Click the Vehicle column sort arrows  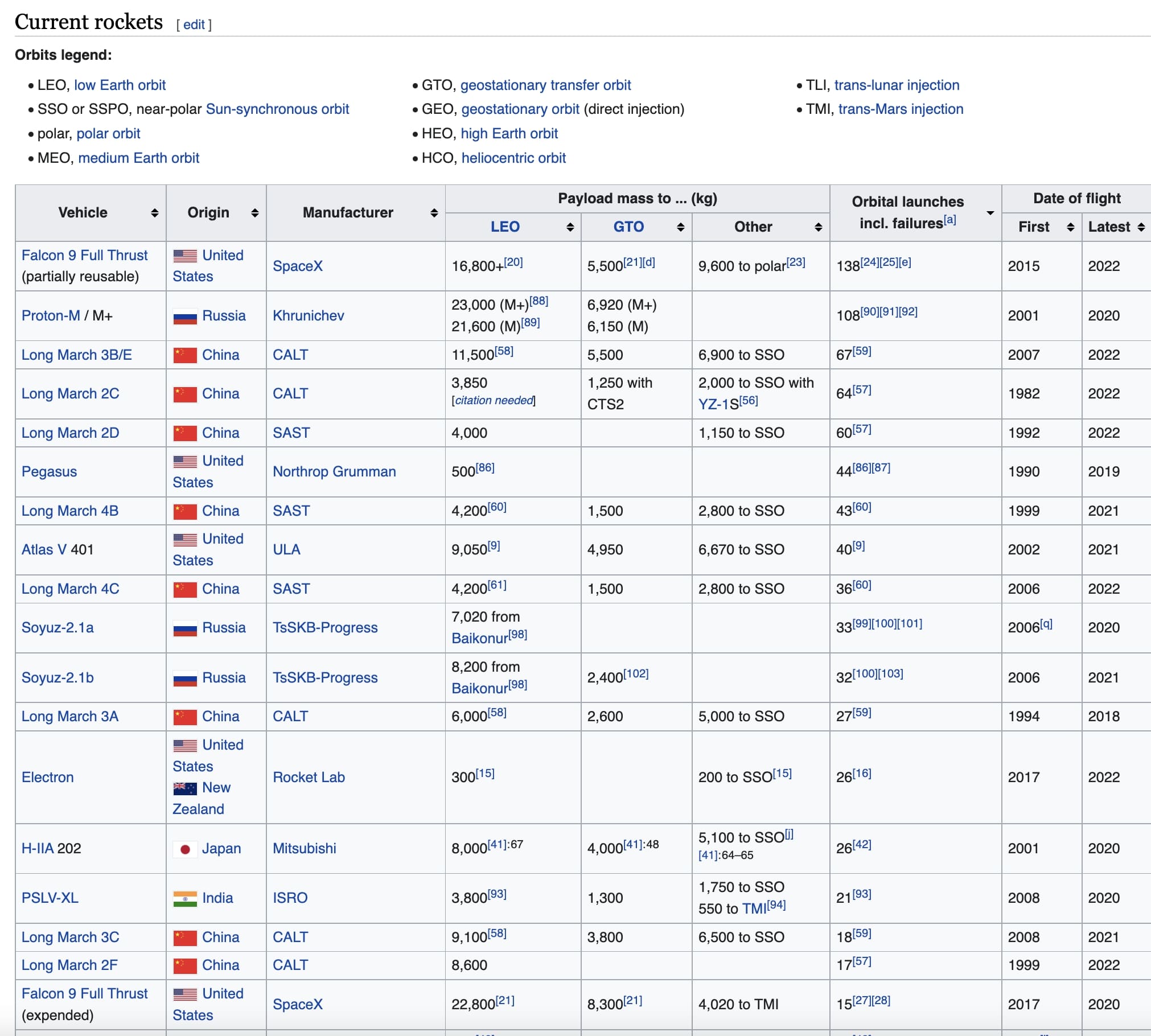(x=154, y=213)
